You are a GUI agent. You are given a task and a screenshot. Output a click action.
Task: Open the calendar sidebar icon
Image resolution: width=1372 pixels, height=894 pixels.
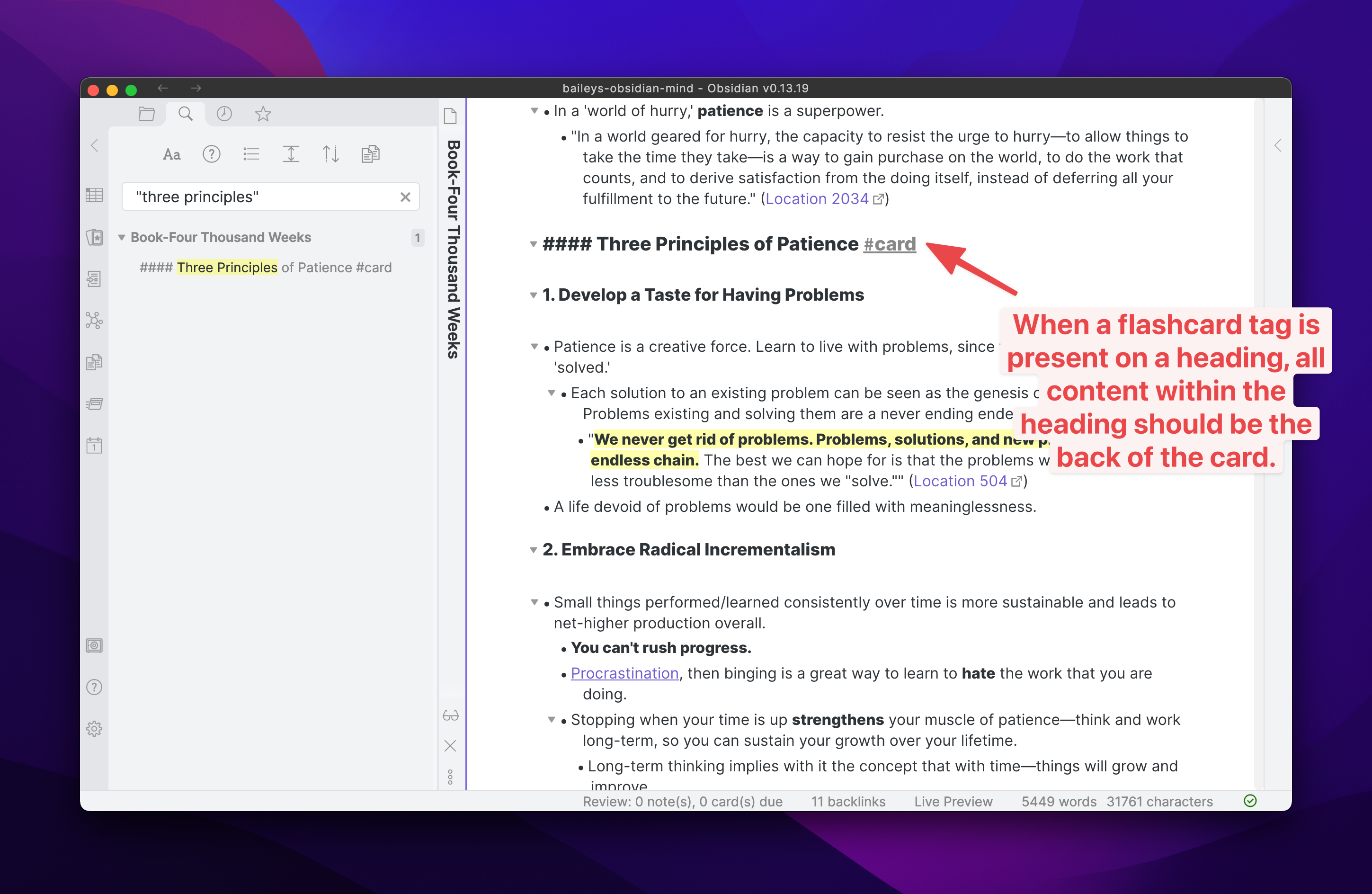(94, 446)
